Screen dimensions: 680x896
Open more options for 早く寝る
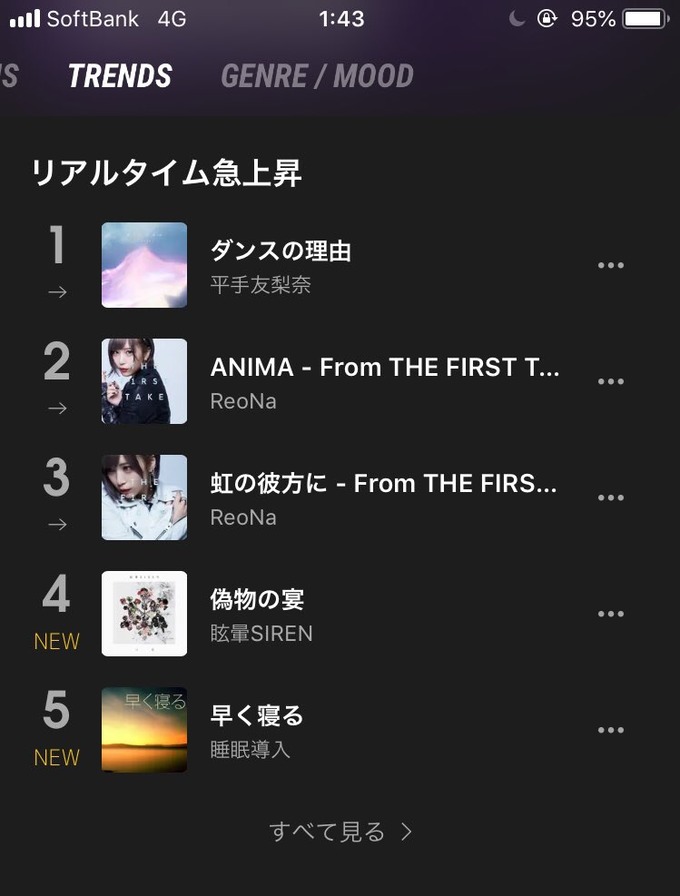[610, 730]
